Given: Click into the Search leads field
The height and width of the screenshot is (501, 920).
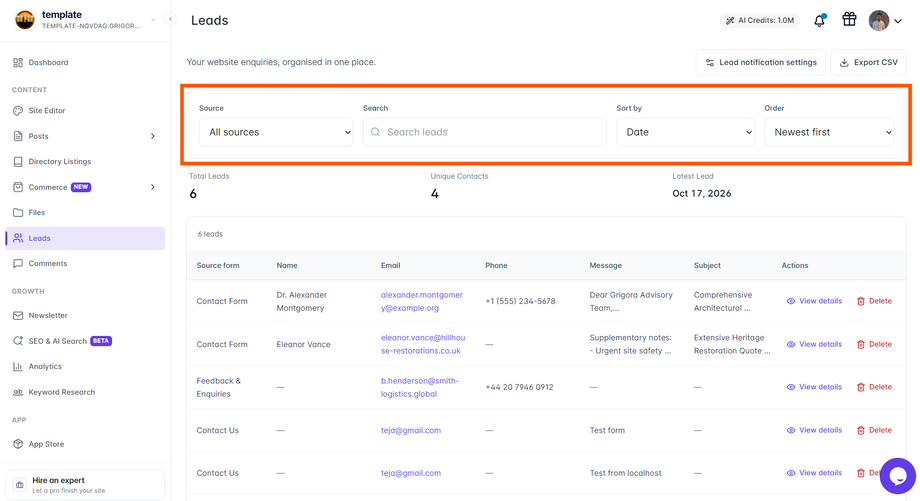Looking at the screenshot, I should click(x=485, y=132).
